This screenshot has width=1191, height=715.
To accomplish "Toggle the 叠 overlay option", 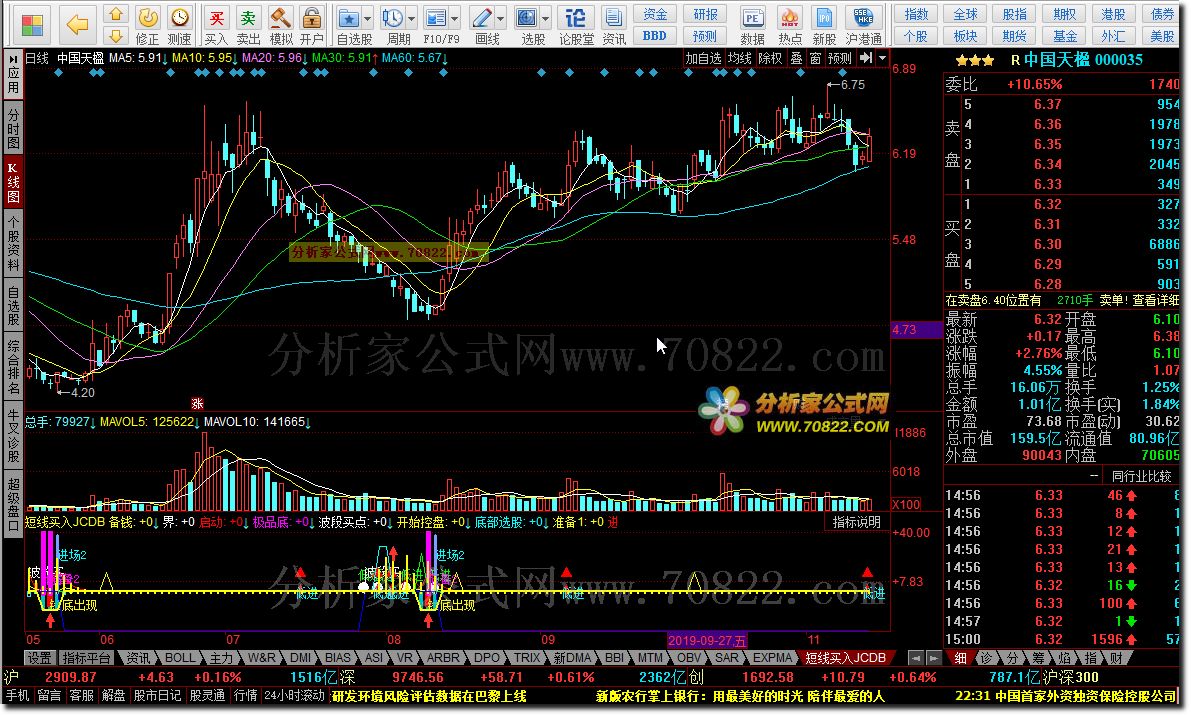I will (796, 58).
